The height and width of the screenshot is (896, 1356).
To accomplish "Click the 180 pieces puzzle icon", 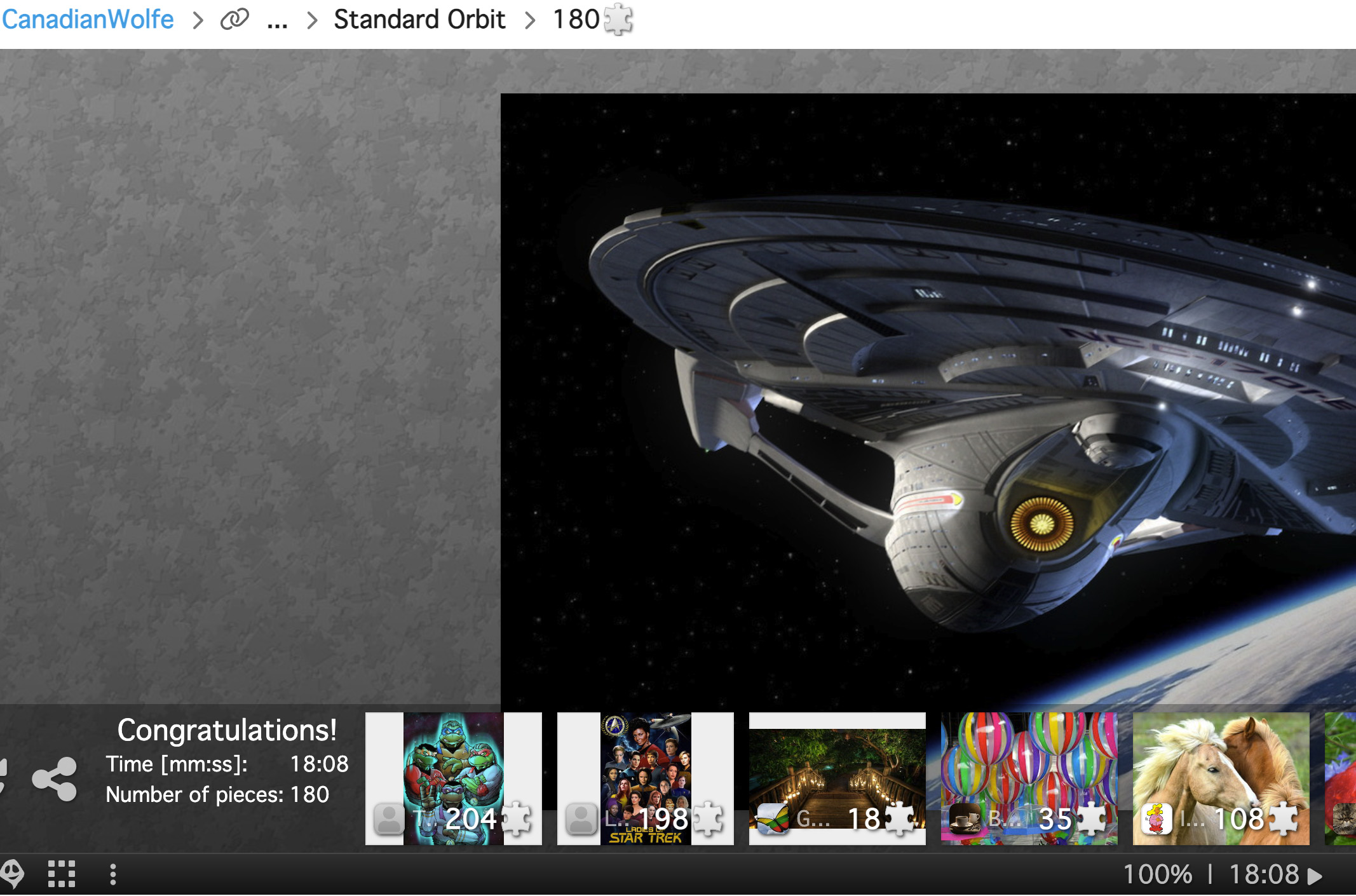I will coord(618,20).
